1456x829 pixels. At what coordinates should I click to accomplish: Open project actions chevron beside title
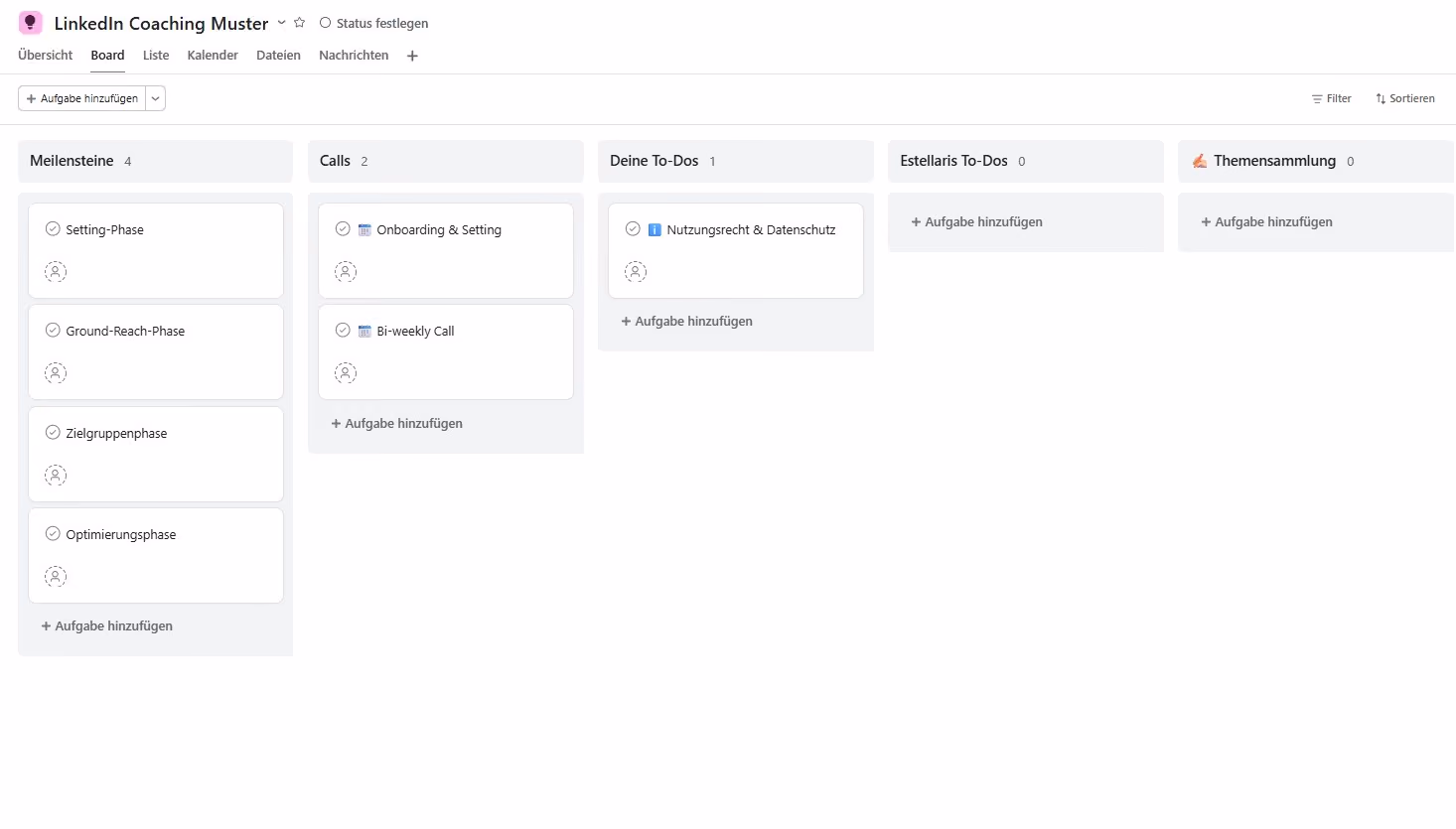281,23
